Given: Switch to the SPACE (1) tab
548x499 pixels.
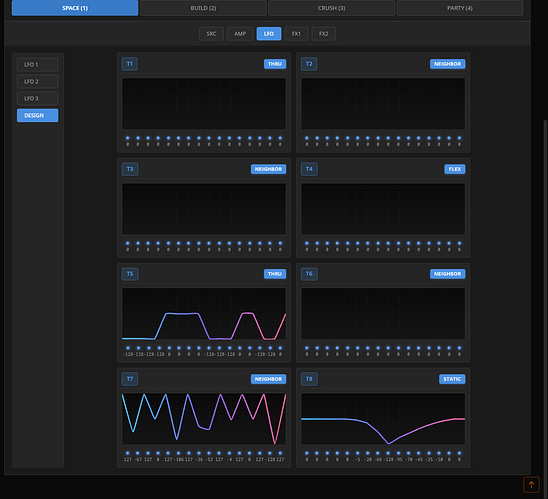Looking at the screenshot, I should point(75,8).
